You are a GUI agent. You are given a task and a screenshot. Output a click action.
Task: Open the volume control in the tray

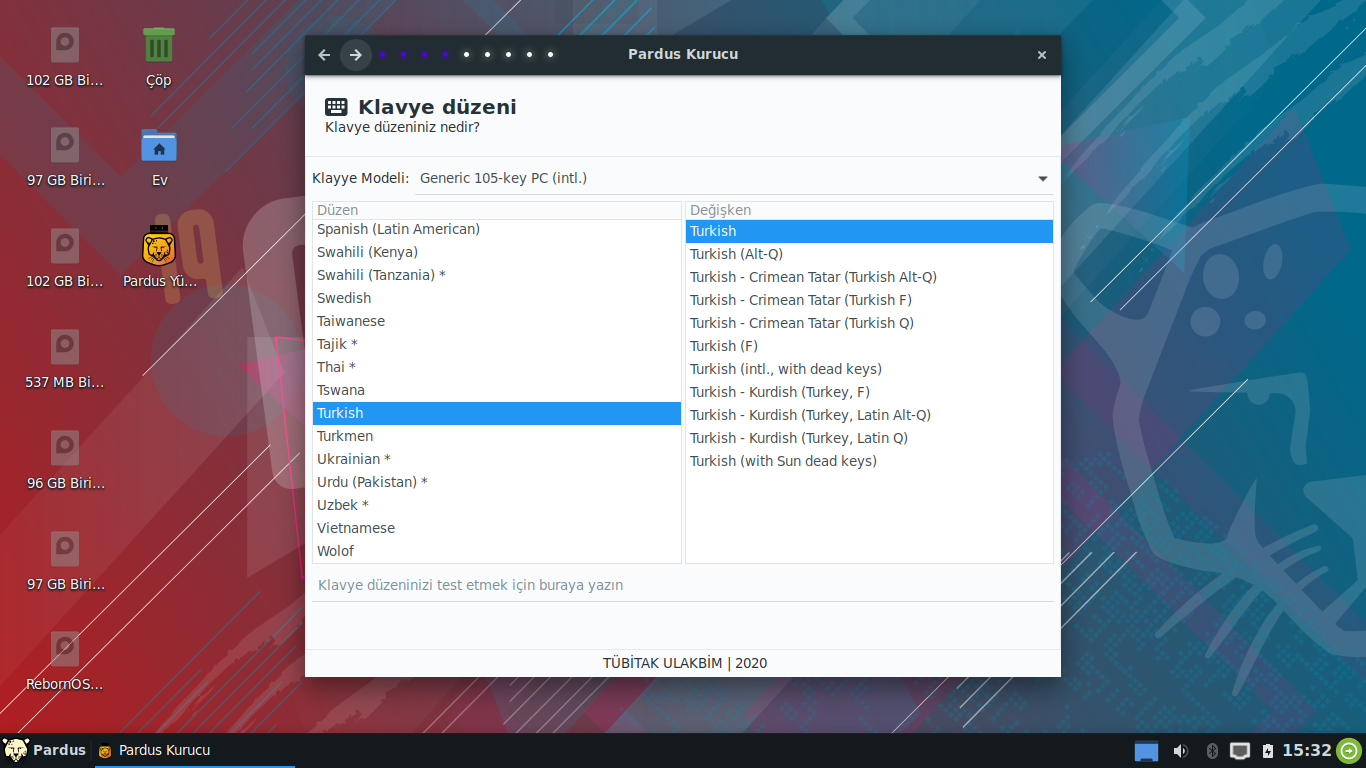coord(1180,751)
